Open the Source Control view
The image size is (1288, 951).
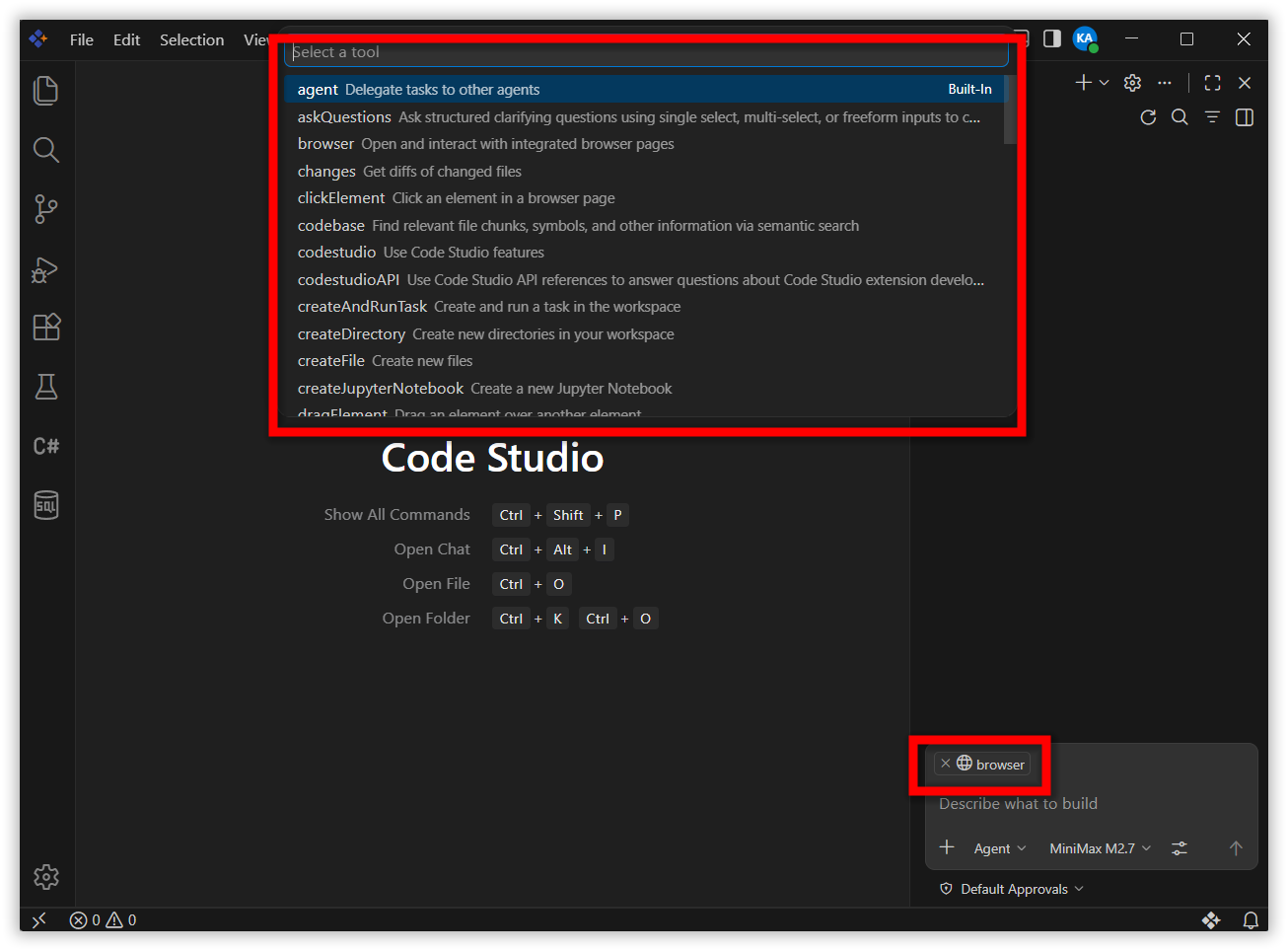(46, 209)
